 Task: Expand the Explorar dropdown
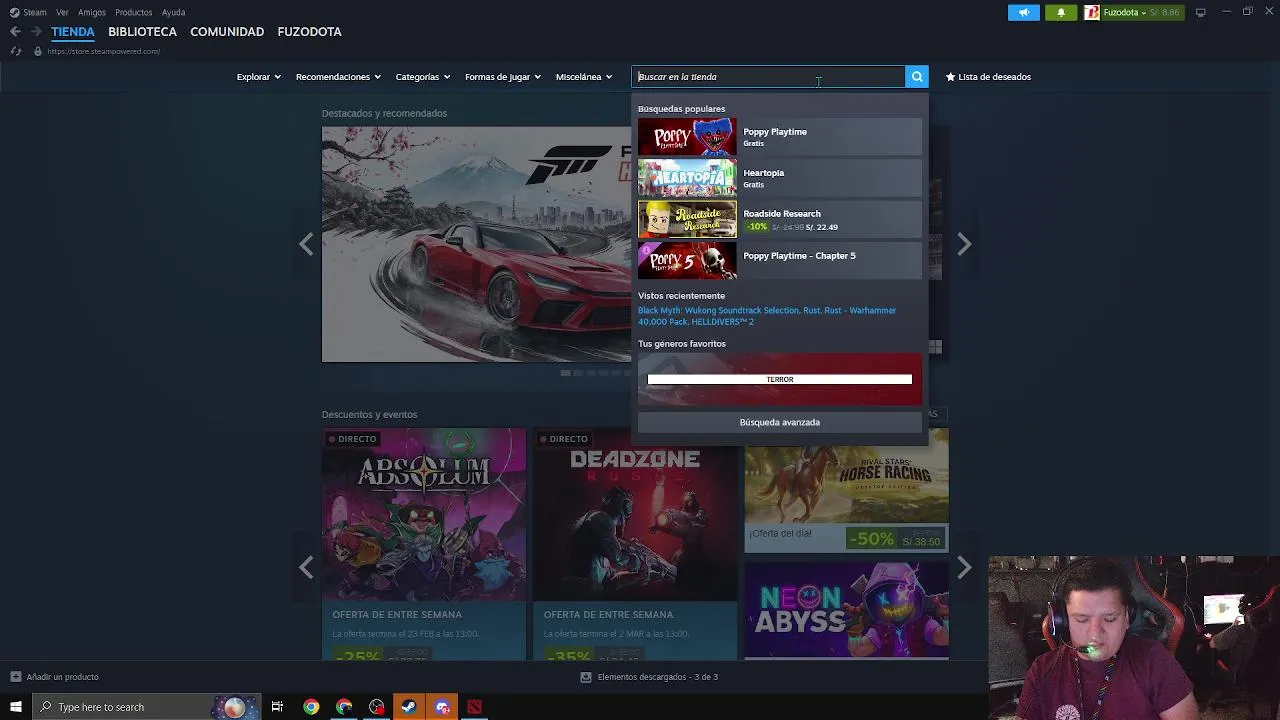tap(258, 77)
